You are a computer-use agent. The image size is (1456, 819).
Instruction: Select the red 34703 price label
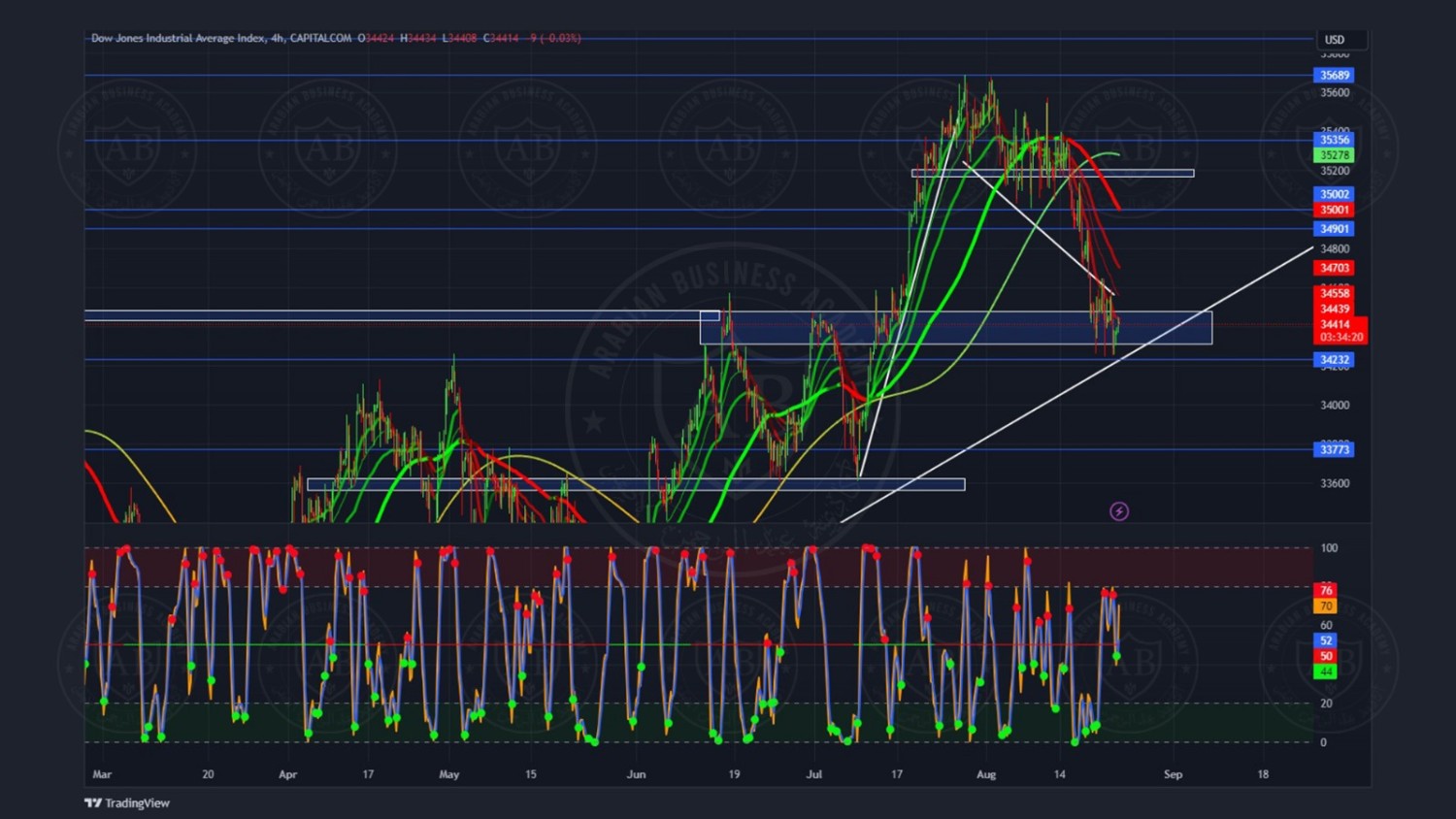pos(1335,268)
